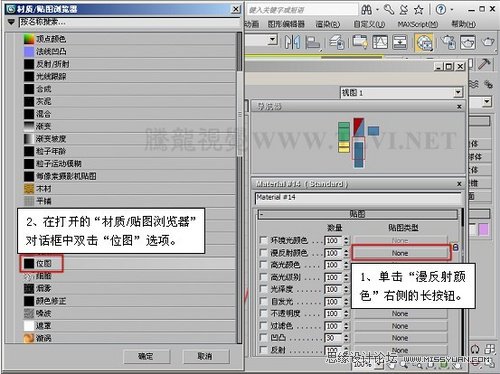This screenshot has height=374, width=500.
Task: Open the question mark help icon
Action: [x=441, y=10]
